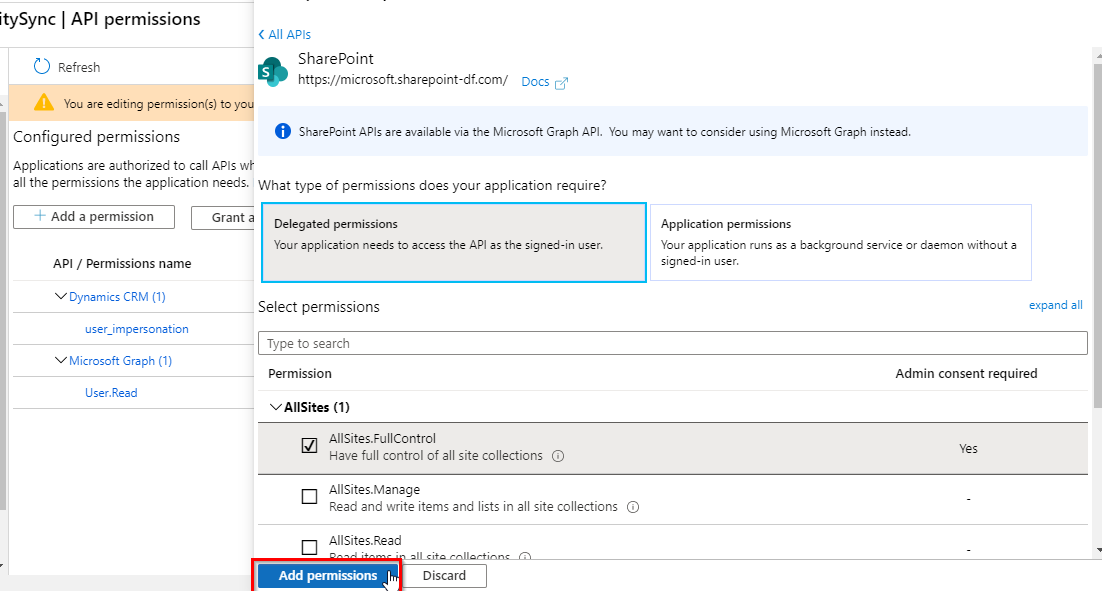Check the AllSites.Manage checkbox
This screenshot has height=591, width=1102.
pos(309,497)
